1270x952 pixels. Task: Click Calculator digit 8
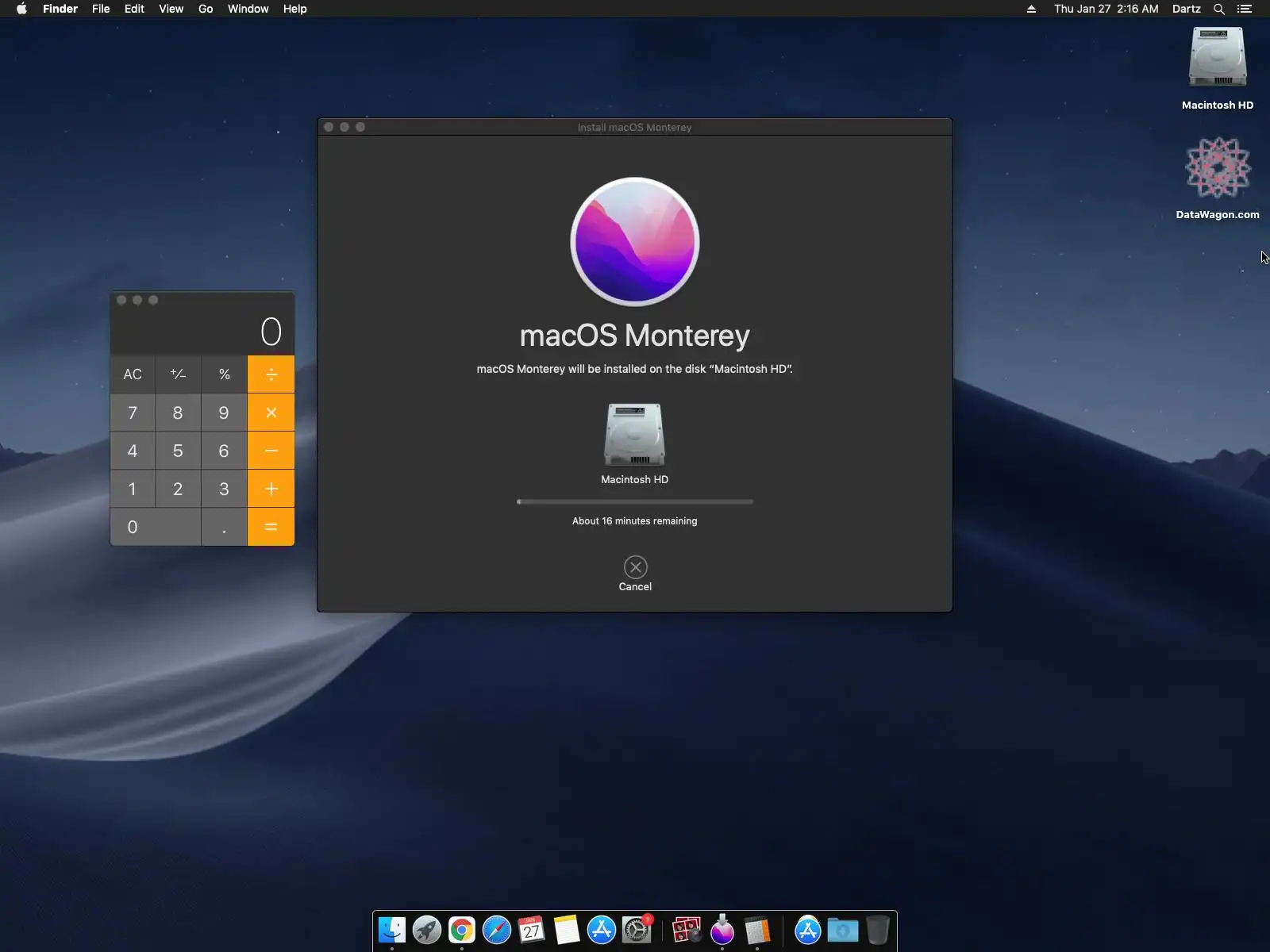[x=178, y=413]
